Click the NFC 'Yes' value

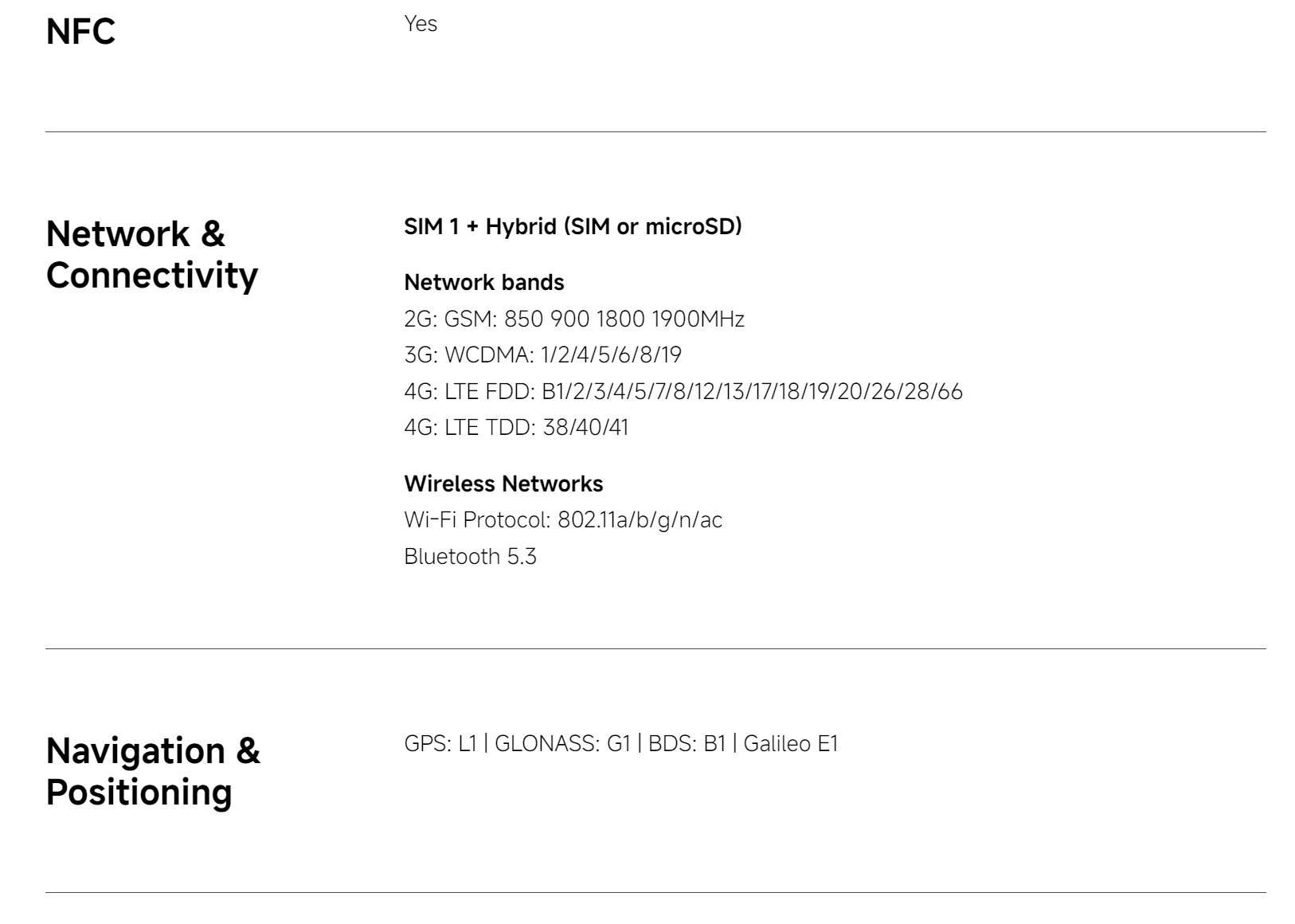[x=421, y=24]
